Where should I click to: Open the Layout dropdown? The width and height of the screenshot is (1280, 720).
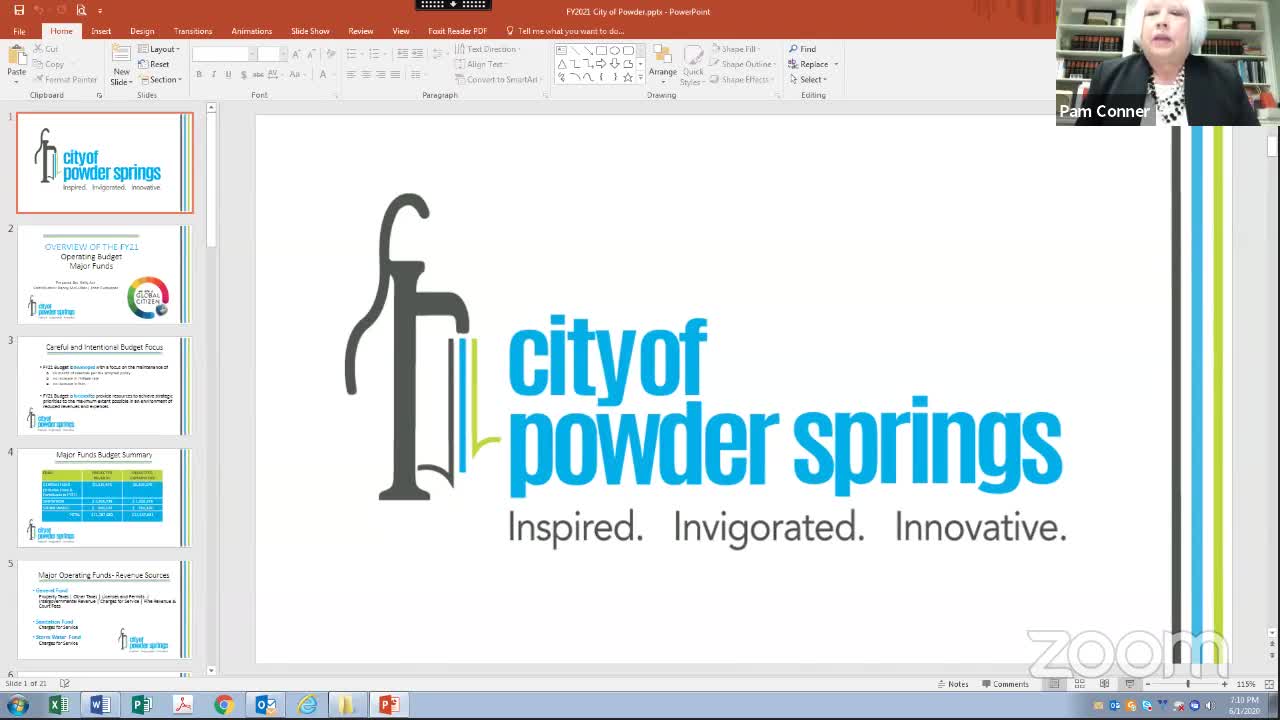click(160, 49)
